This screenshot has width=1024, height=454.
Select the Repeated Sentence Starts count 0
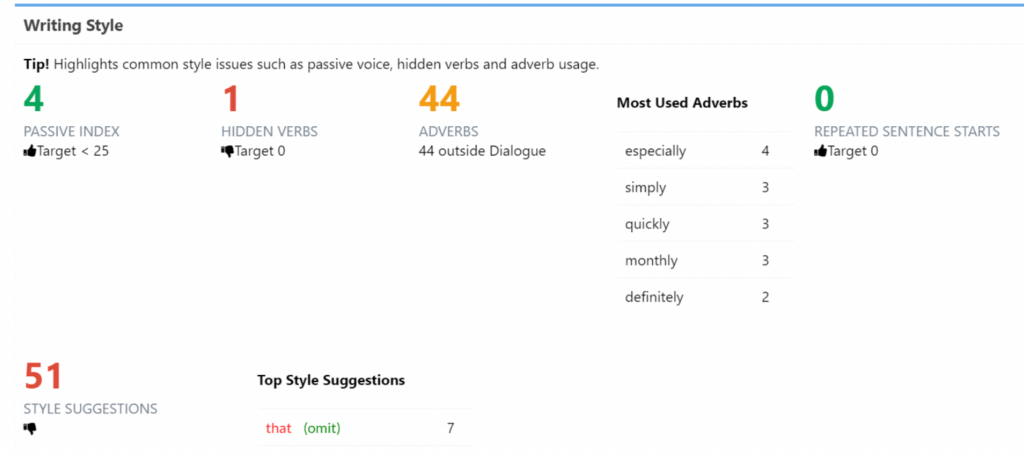click(x=825, y=99)
